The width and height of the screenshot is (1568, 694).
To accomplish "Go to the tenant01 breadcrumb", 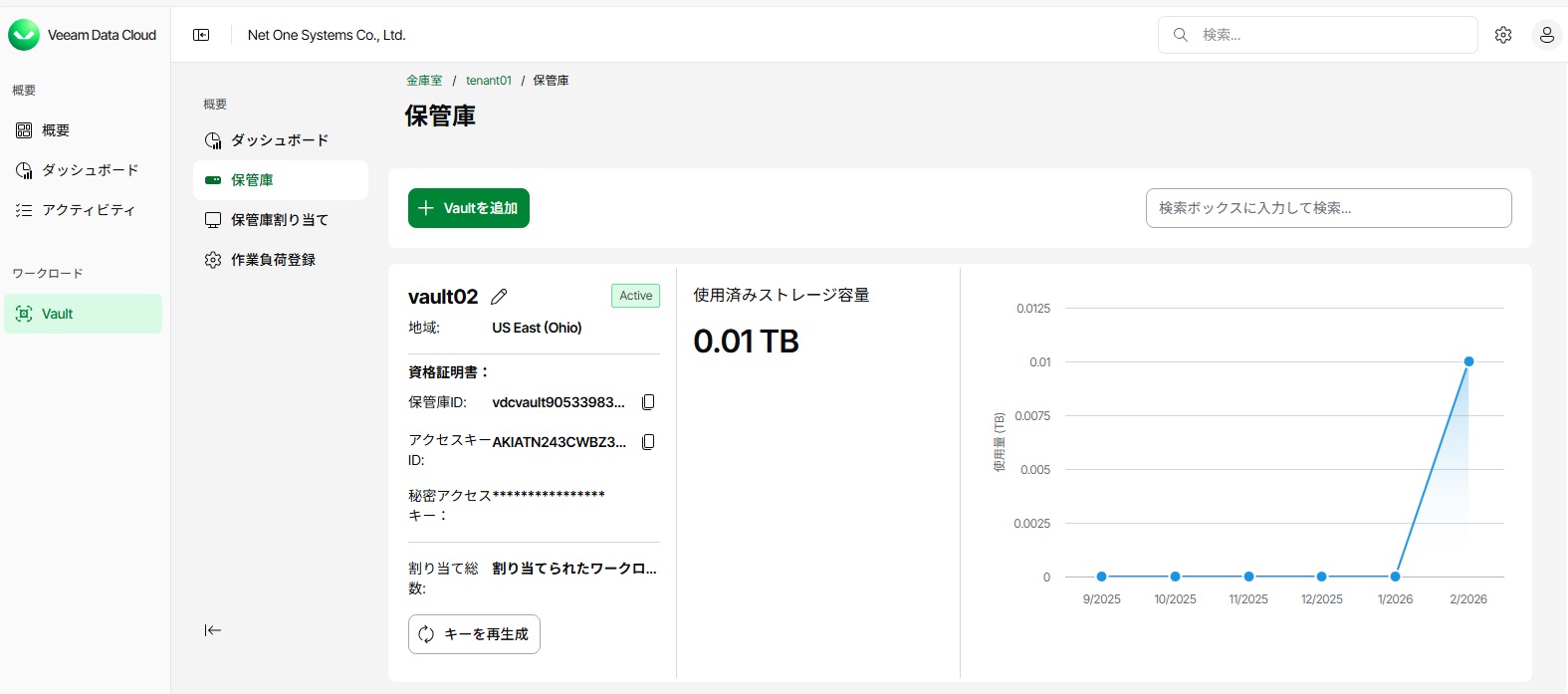I will click(x=489, y=81).
